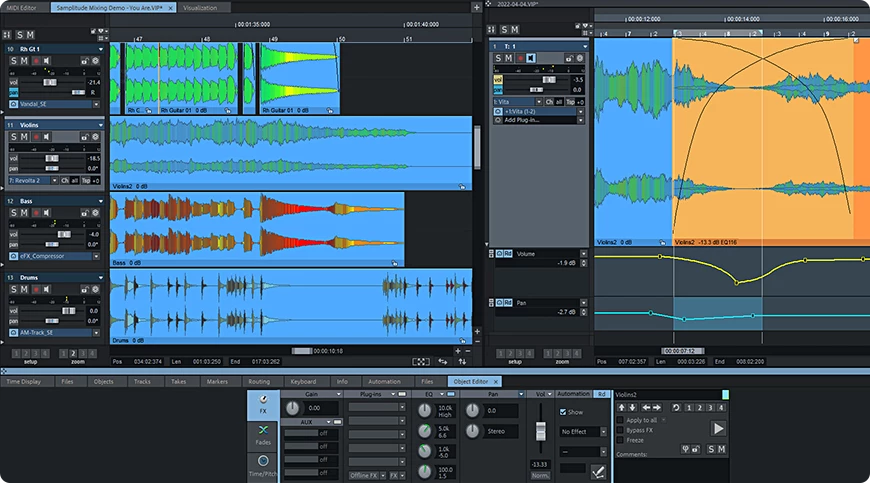Viewport: 870px width, 483px height.
Task: Mute the Bass track
Action: (x=24, y=214)
